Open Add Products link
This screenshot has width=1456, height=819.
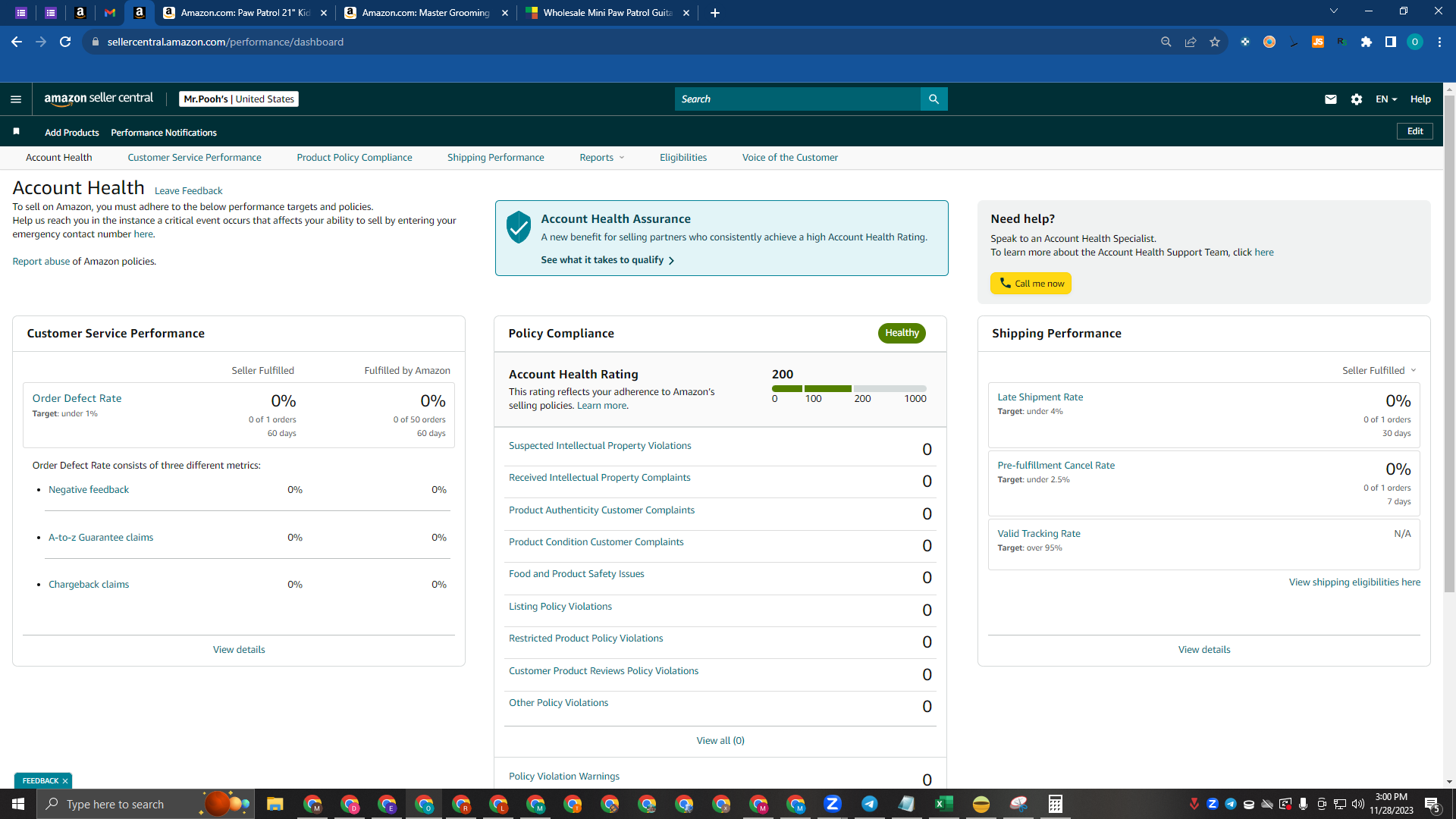tap(72, 133)
